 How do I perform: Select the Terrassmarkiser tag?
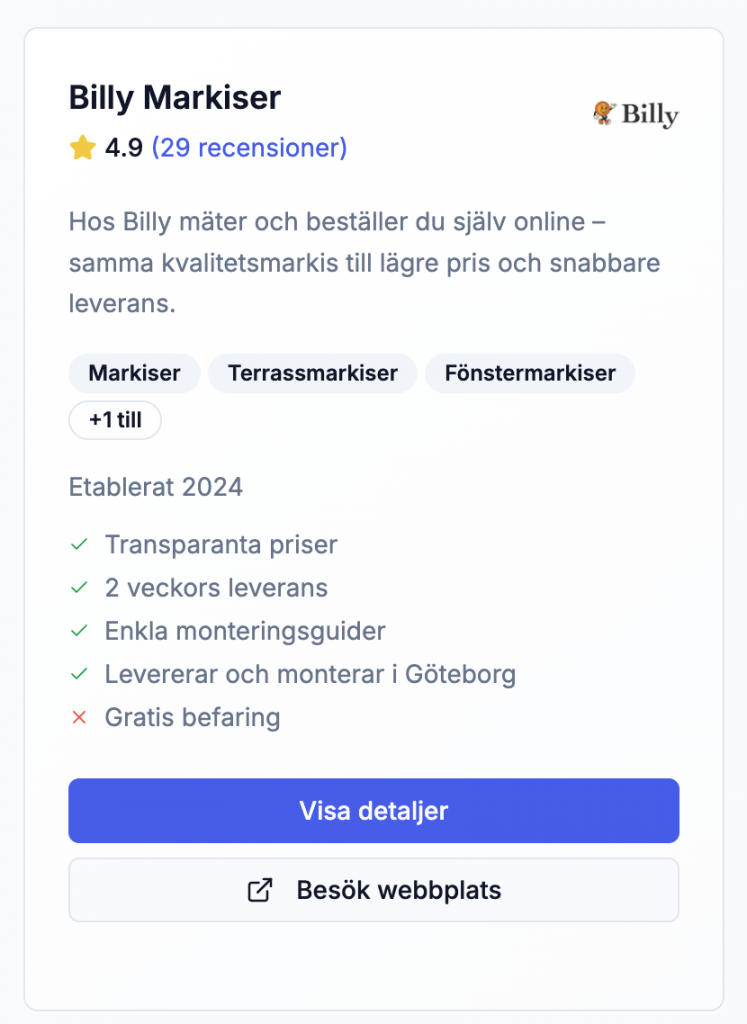coord(313,373)
